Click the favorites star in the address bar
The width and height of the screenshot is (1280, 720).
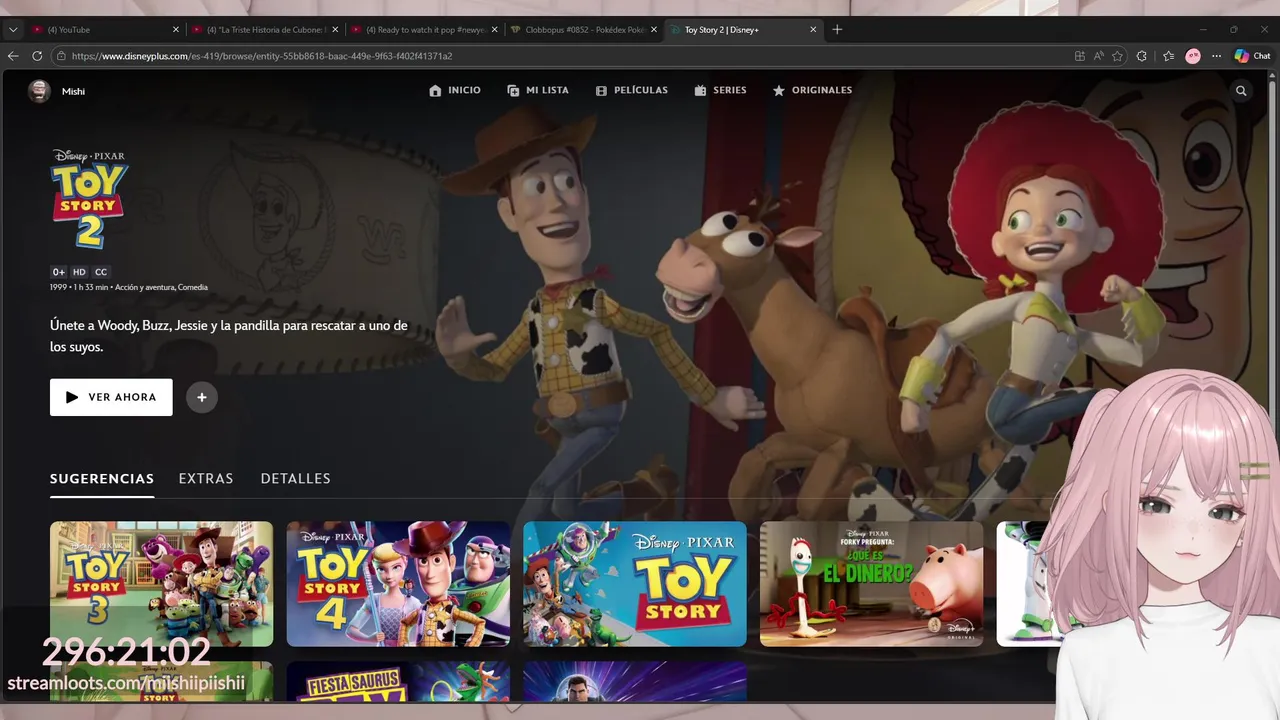tap(1117, 56)
